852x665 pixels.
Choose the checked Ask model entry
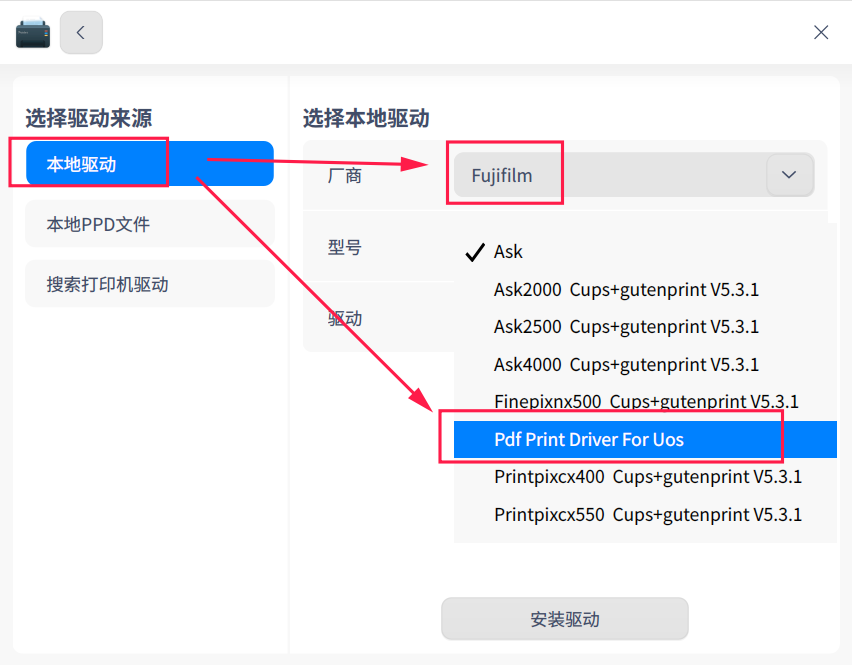tap(645, 252)
